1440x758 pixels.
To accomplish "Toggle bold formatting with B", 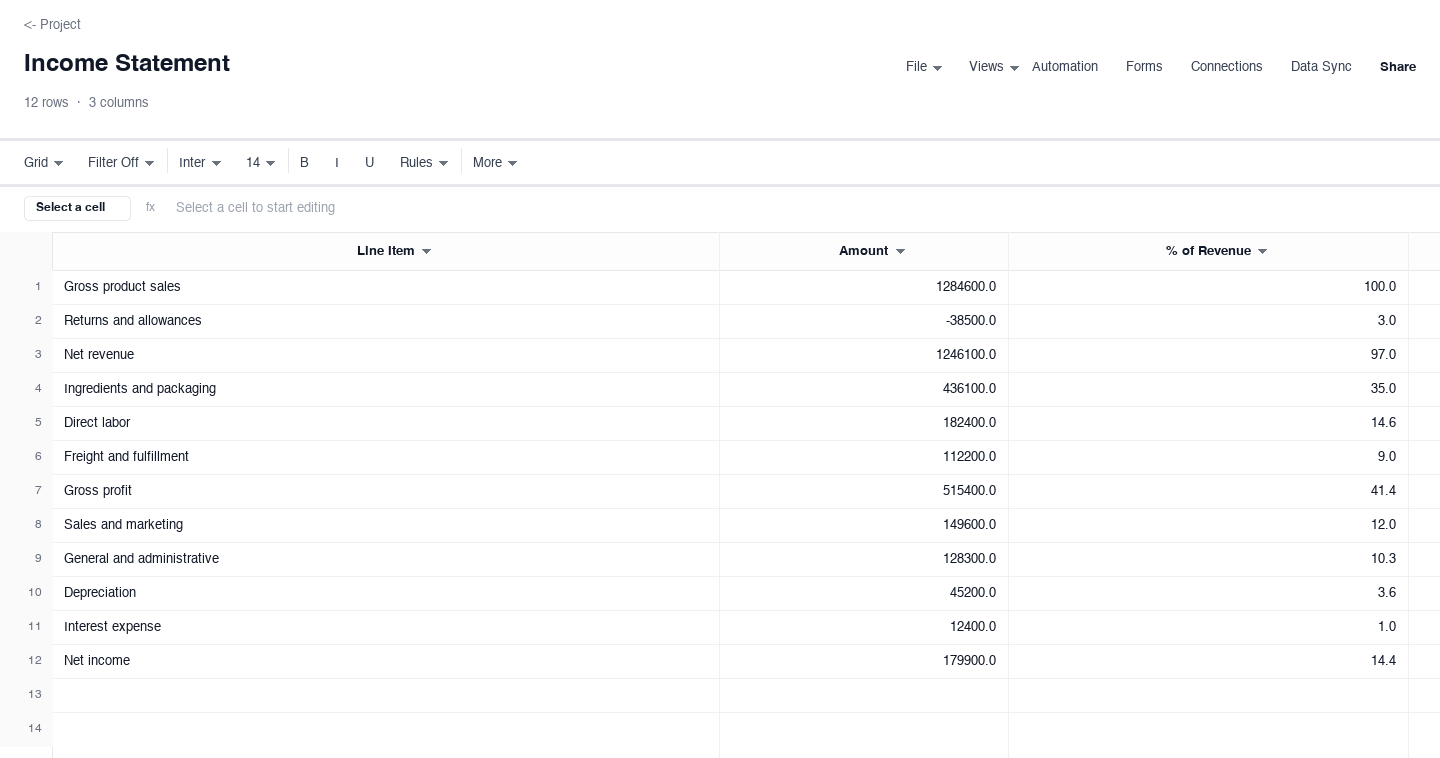I will click(x=304, y=162).
